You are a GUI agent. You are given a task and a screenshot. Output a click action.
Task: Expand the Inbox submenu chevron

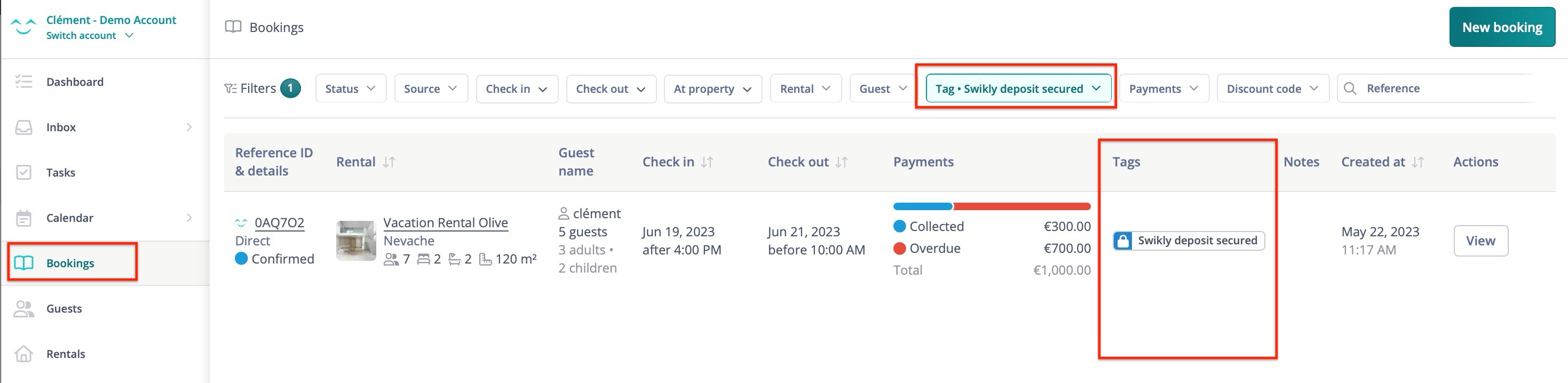(189, 127)
